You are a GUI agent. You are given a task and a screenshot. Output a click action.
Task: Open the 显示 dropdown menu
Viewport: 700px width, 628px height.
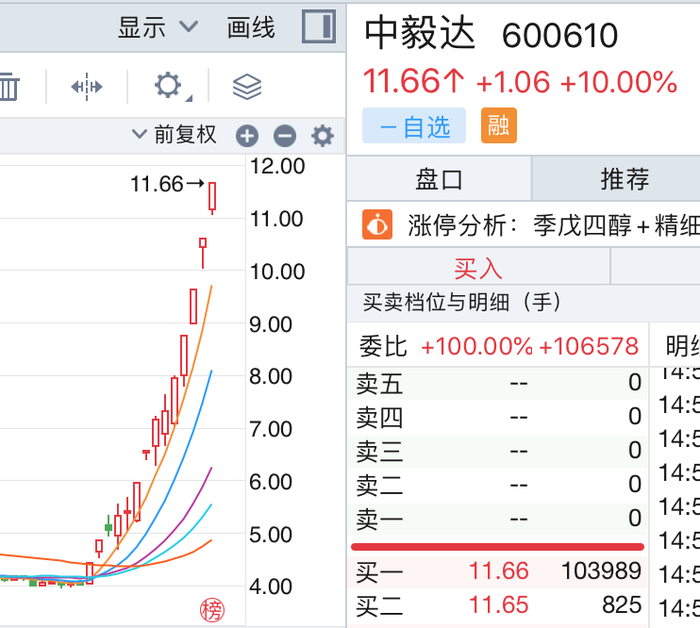tap(158, 28)
